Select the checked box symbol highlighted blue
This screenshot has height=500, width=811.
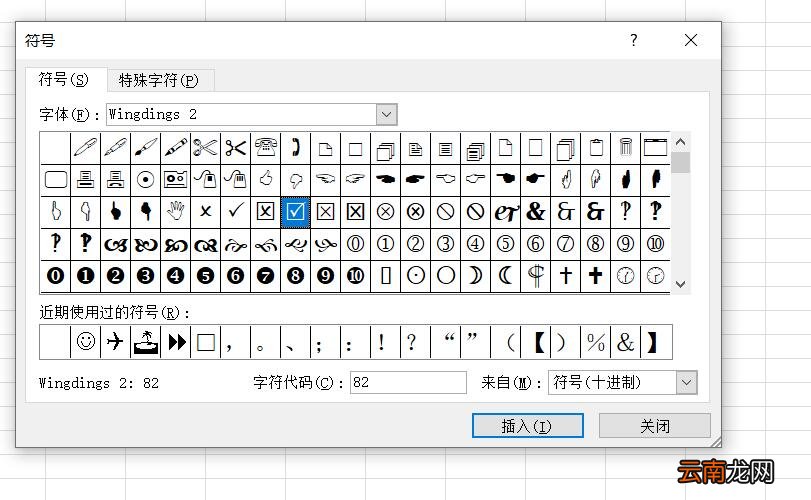pyautogui.click(x=295, y=212)
